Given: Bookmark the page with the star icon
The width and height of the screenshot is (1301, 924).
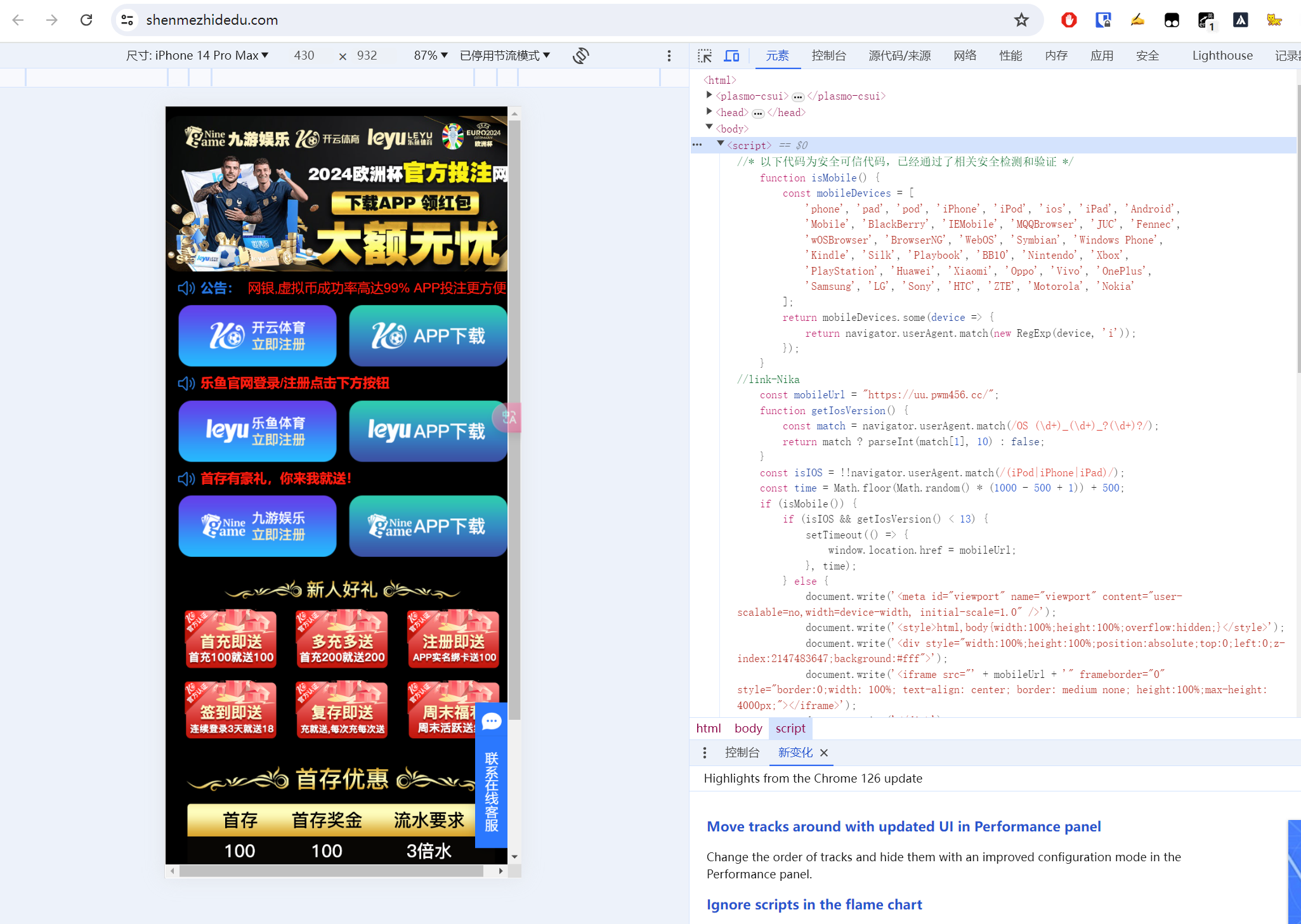Looking at the screenshot, I should tap(1021, 20).
